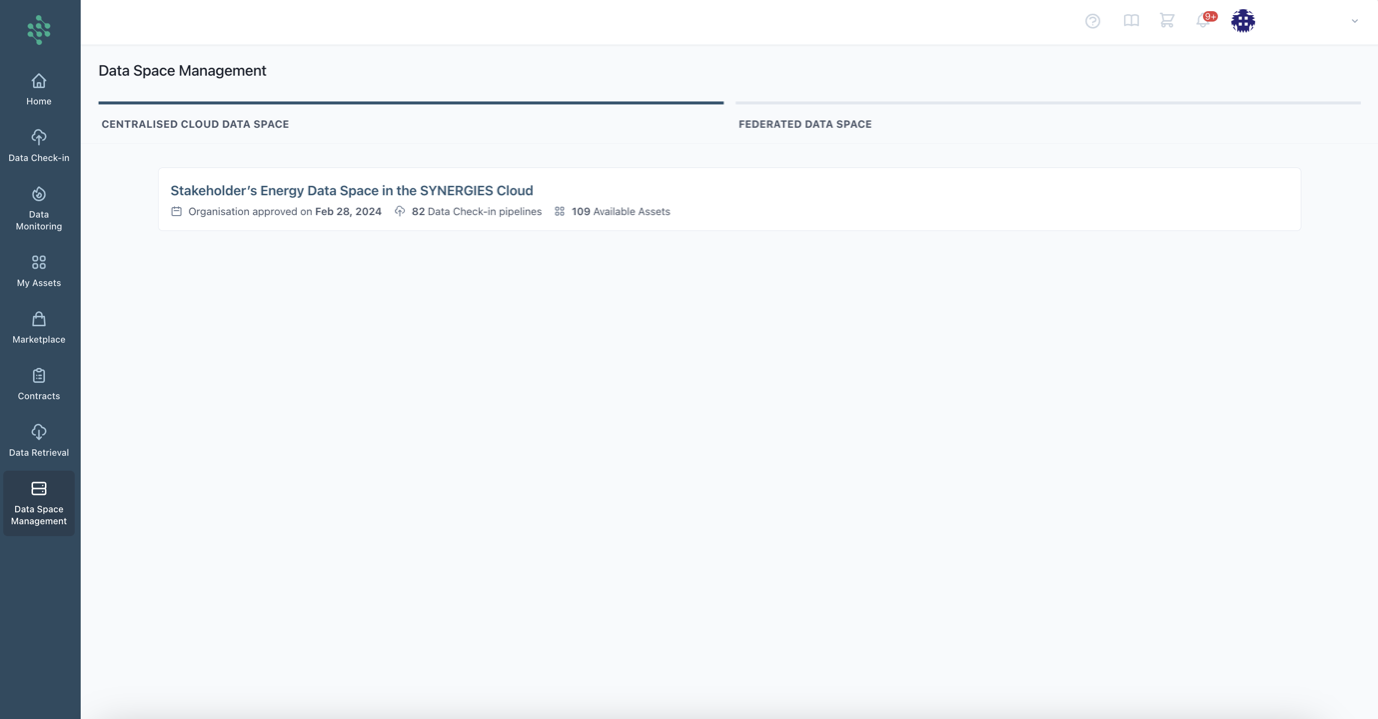Open Data Monitoring section

(39, 208)
